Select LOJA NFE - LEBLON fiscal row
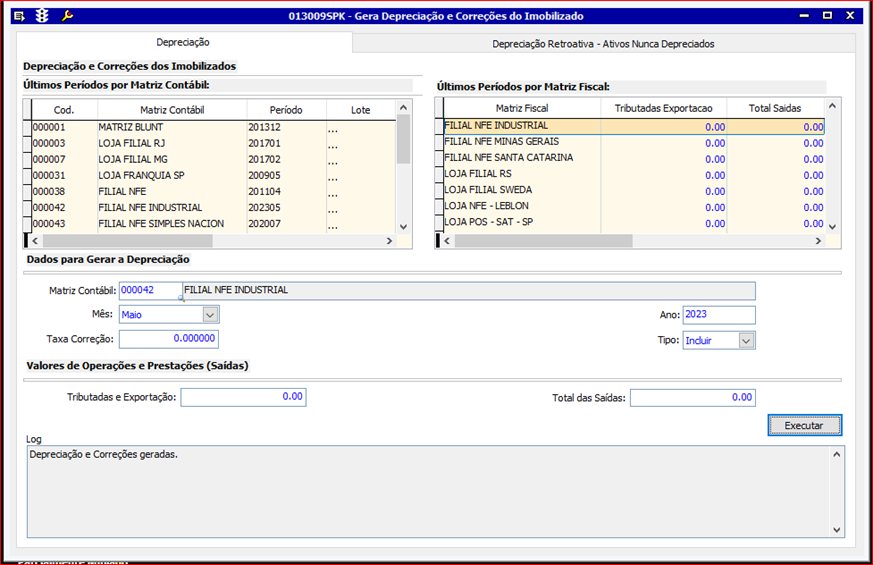This screenshot has width=873, height=565. coord(486,206)
